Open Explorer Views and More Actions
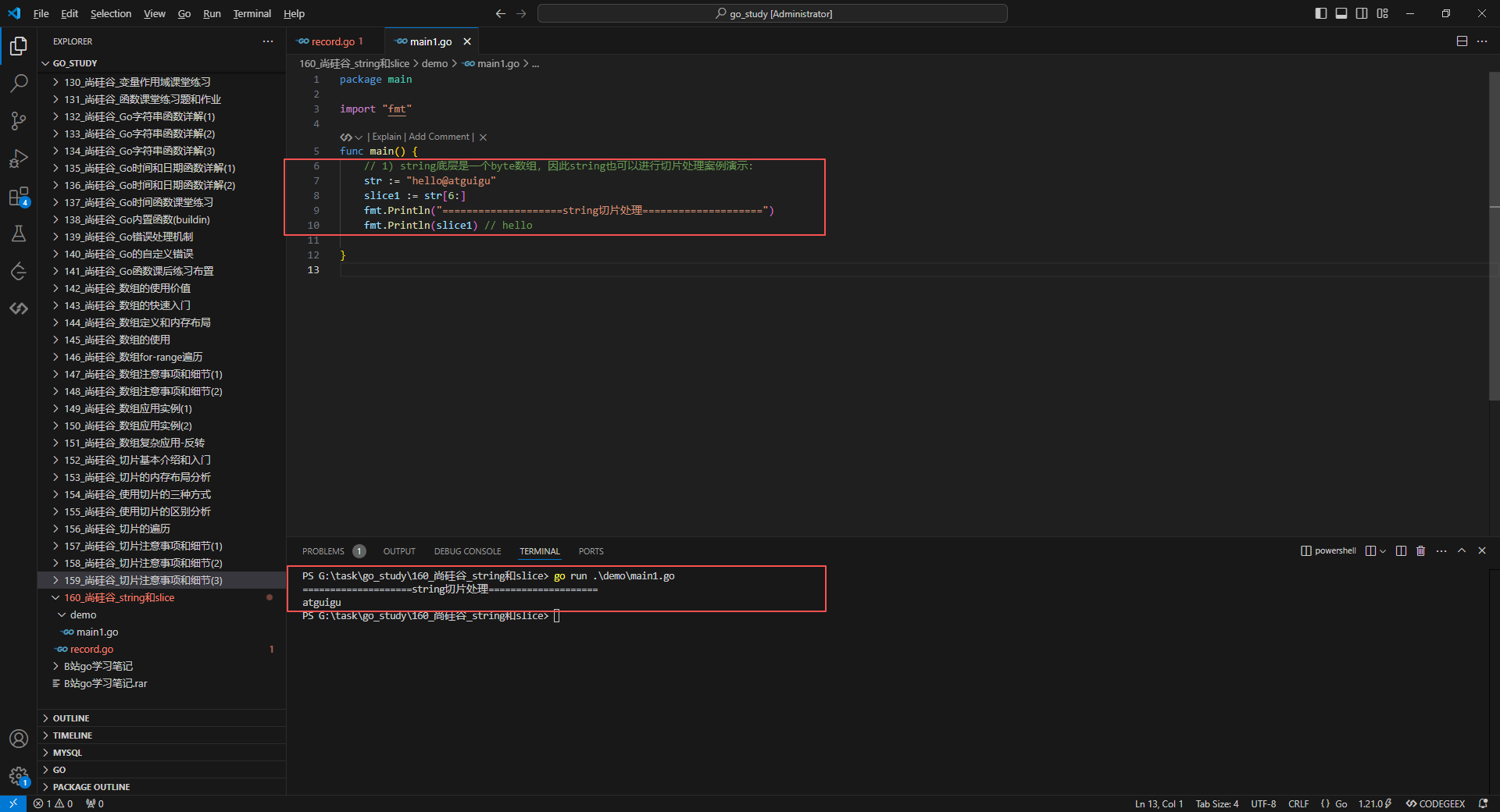Image resolution: width=1500 pixels, height=812 pixels. point(268,41)
